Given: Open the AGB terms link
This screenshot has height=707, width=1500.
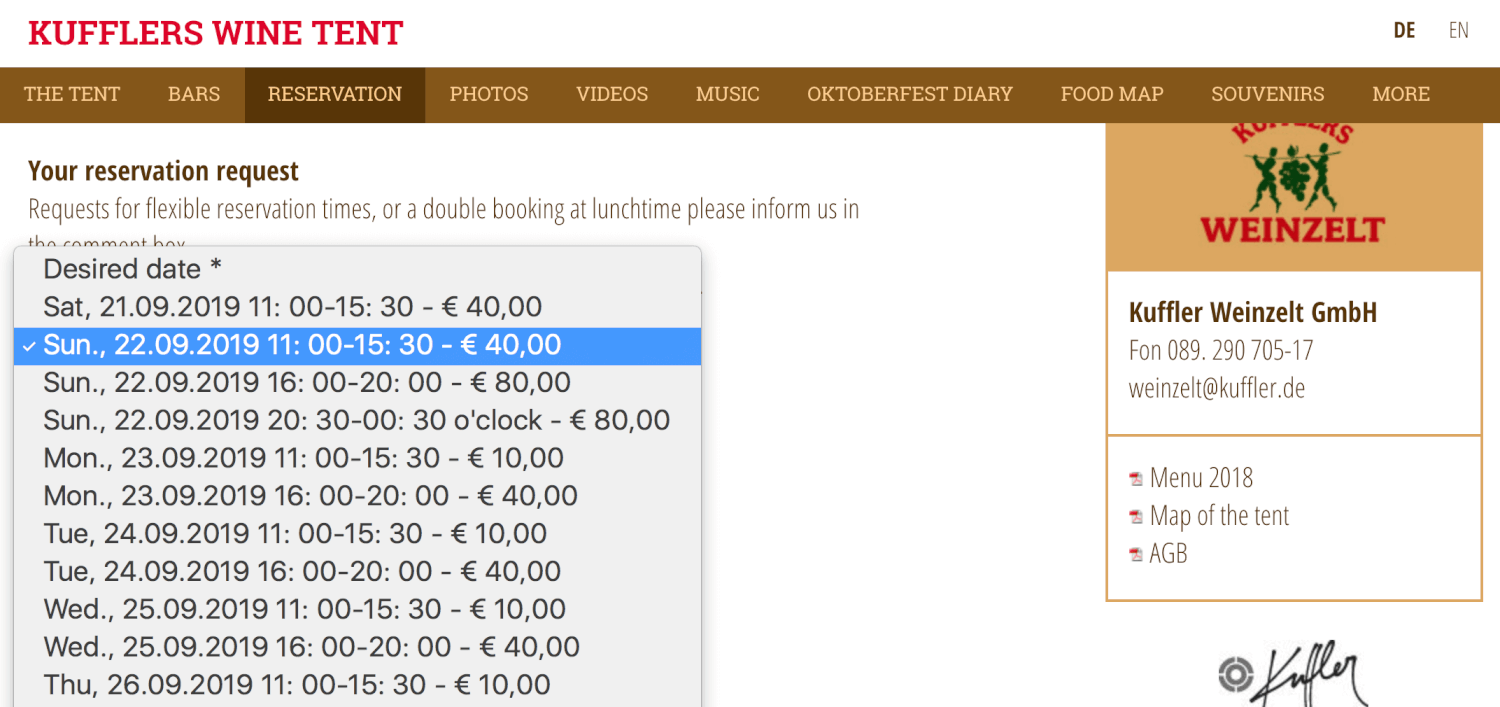Looking at the screenshot, I should pyautogui.click(x=1169, y=554).
